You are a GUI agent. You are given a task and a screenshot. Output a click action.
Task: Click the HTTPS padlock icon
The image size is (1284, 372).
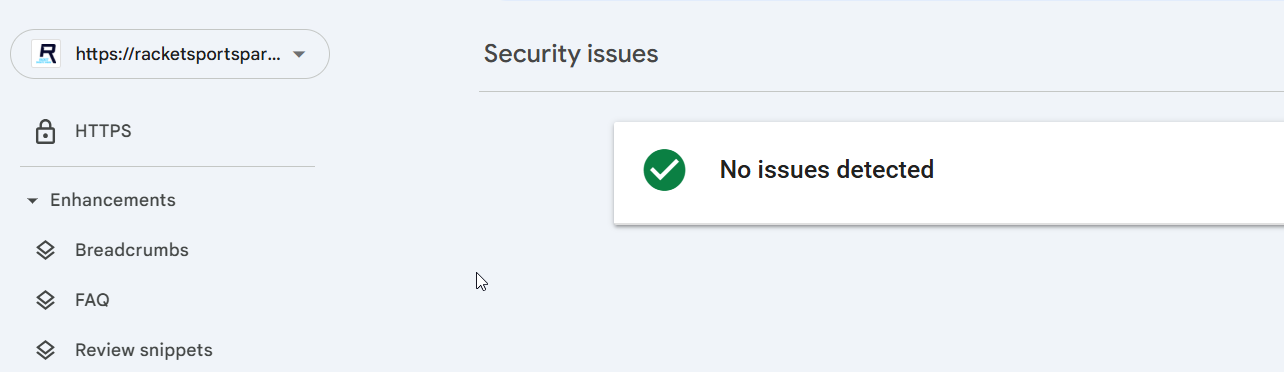point(45,132)
